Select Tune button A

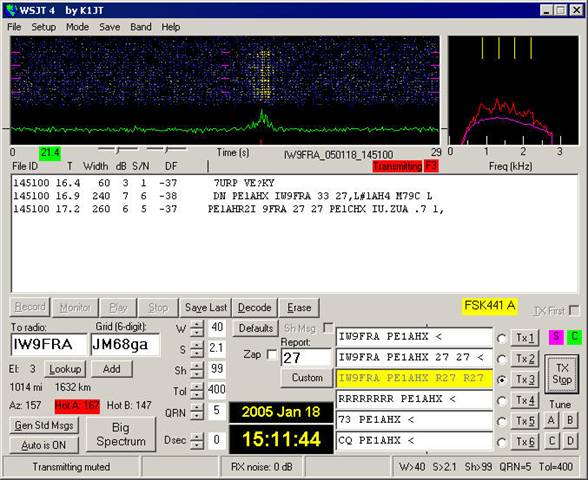coord(551,420)
